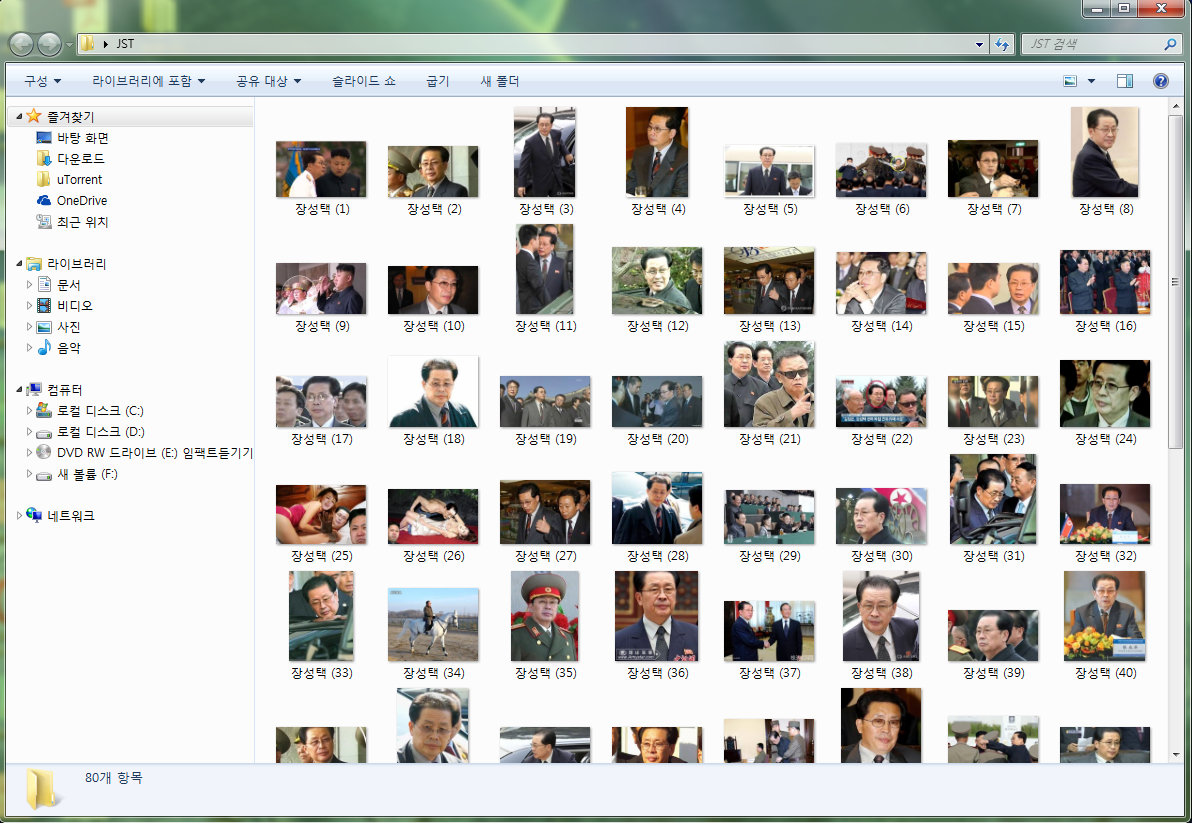Expand the 공유 대상 dropdown menu
Image resolution: width=1192 pixels, height=823 pixels.
(x=268, y=81)
